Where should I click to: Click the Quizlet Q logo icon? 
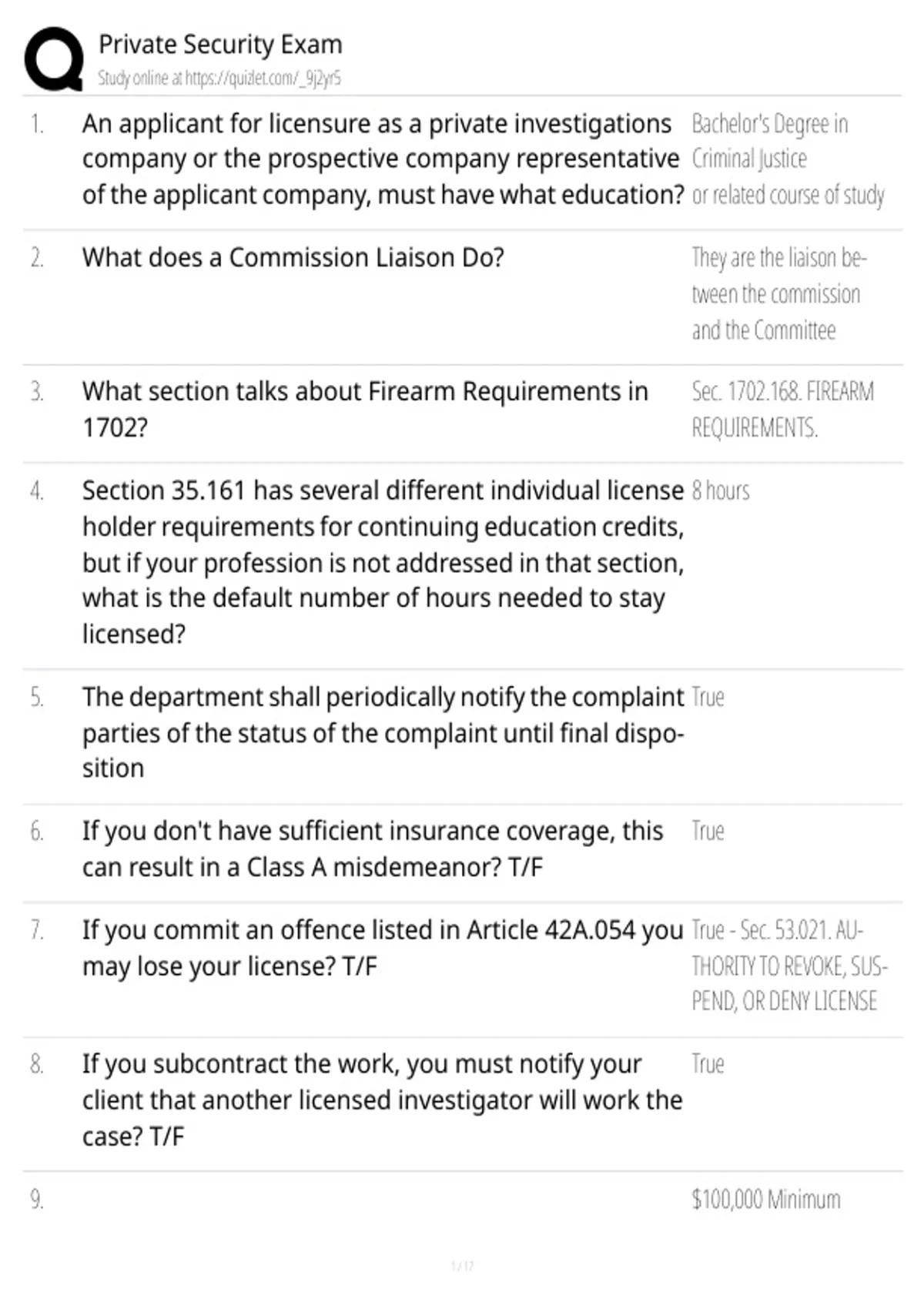[54, 59]
